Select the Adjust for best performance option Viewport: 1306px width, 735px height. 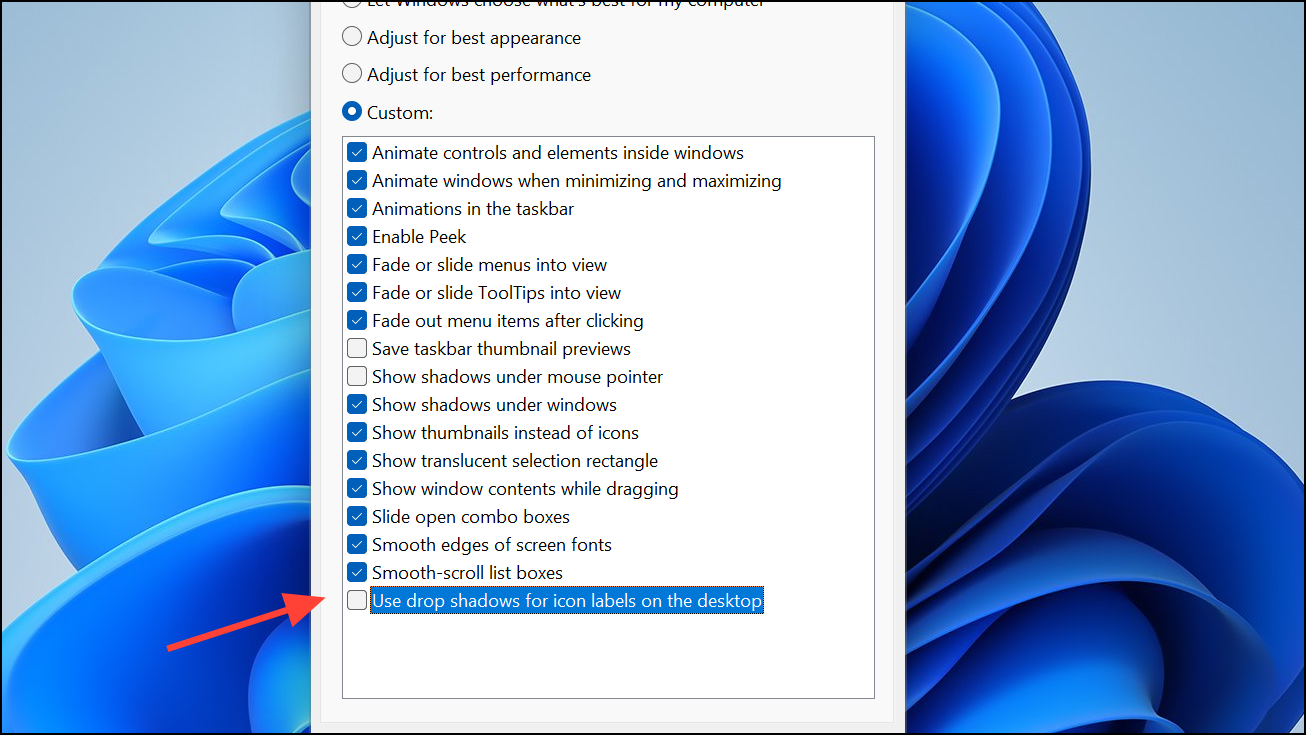point(352,73)
